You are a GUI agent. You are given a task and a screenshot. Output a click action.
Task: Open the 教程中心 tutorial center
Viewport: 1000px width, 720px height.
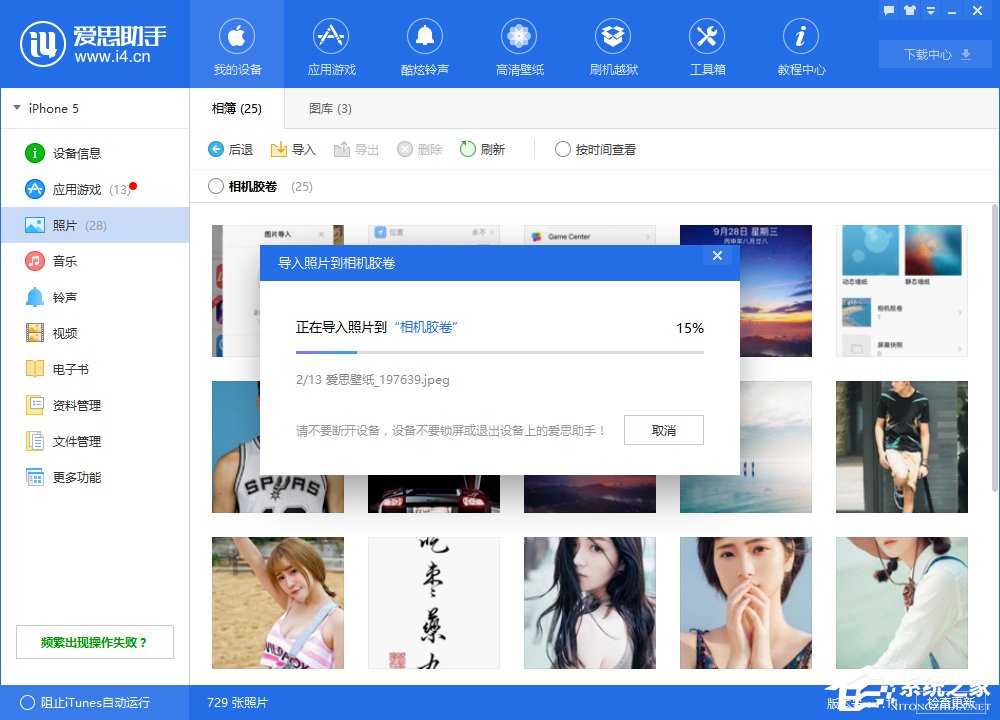[x=801, y=45]
